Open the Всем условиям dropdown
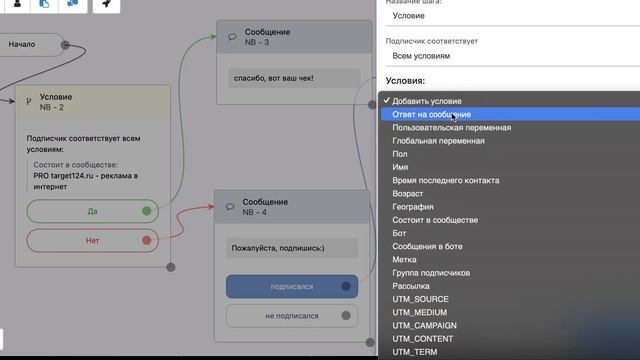Viewport: 640px width, 360px height. pos(513,56)
